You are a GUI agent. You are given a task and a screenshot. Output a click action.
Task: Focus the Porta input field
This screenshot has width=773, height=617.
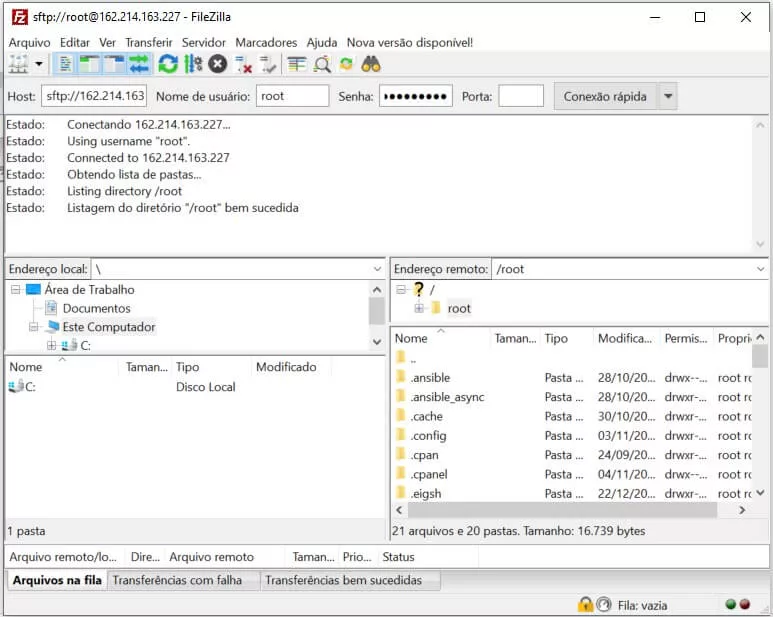click(x=521, y=96)
